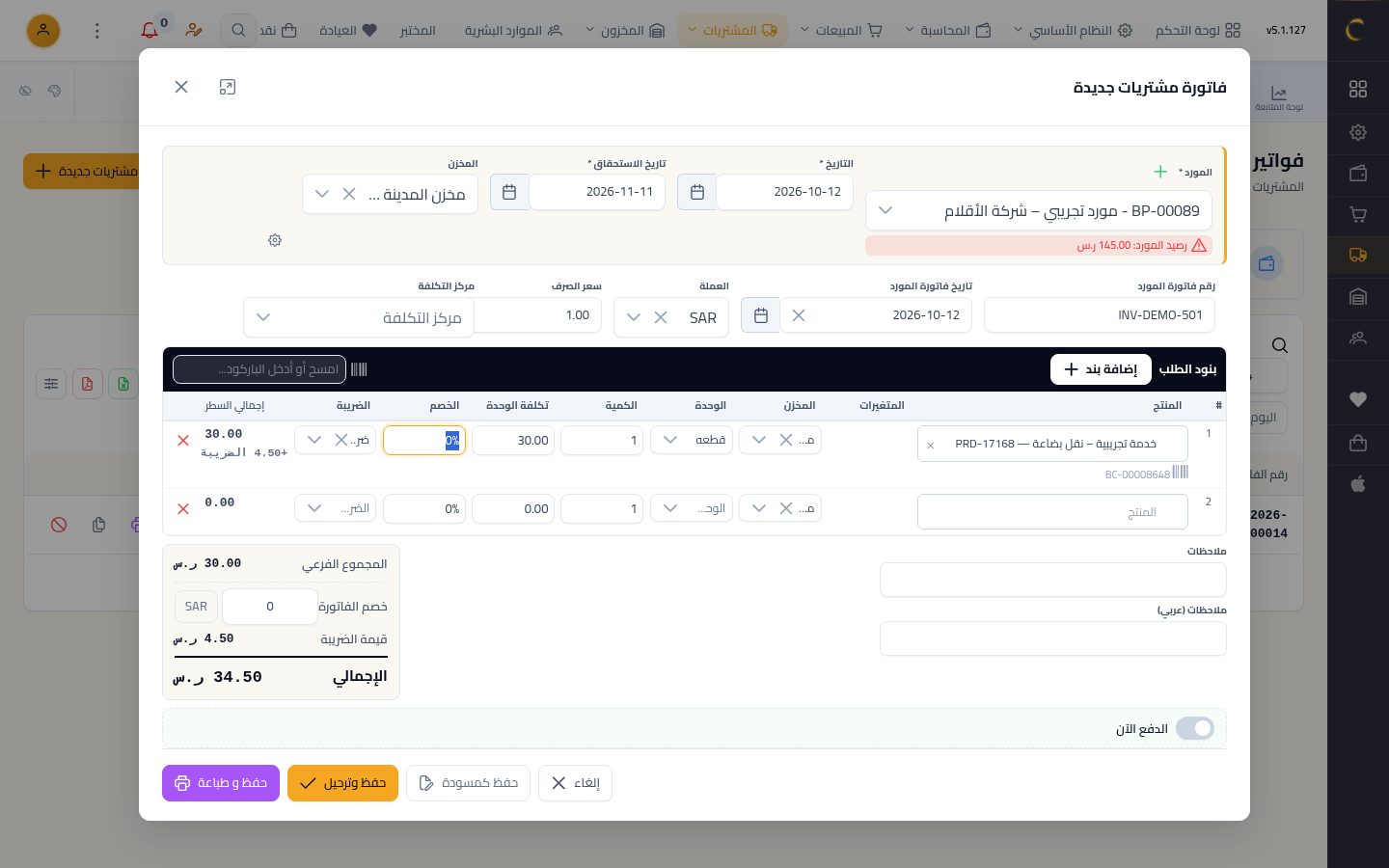Open notifications bell icon
1389x868 pixels.
150,30
